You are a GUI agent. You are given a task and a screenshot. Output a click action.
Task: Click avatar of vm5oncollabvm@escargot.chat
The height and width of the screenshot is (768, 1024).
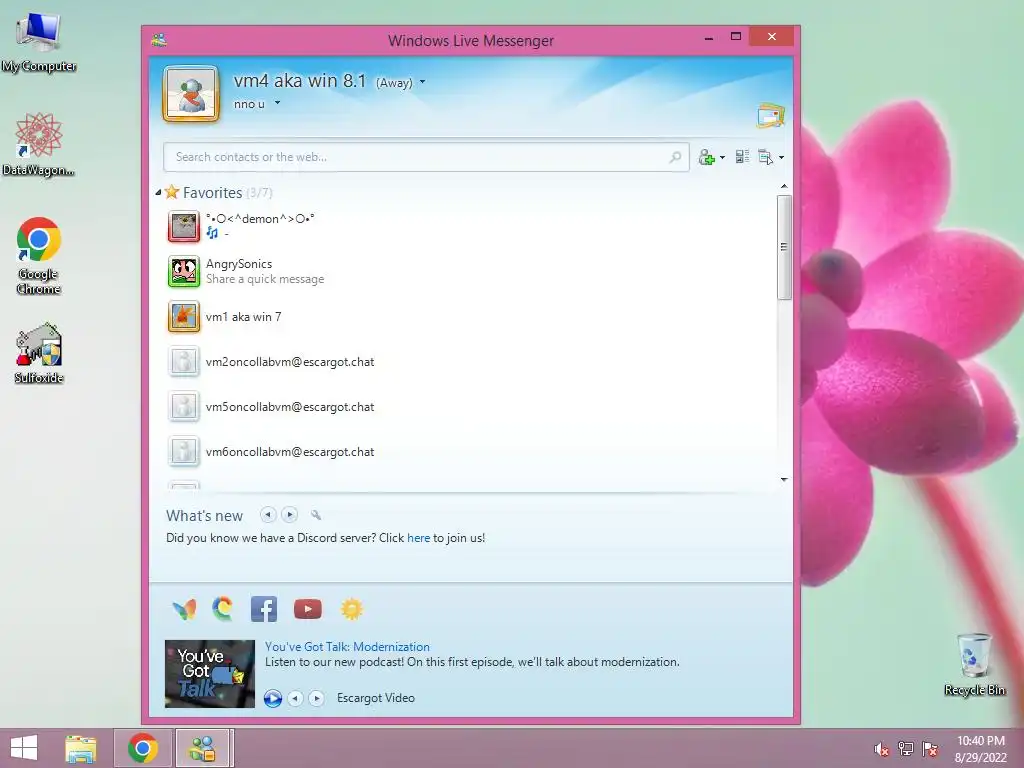click(x=184, y=407)
